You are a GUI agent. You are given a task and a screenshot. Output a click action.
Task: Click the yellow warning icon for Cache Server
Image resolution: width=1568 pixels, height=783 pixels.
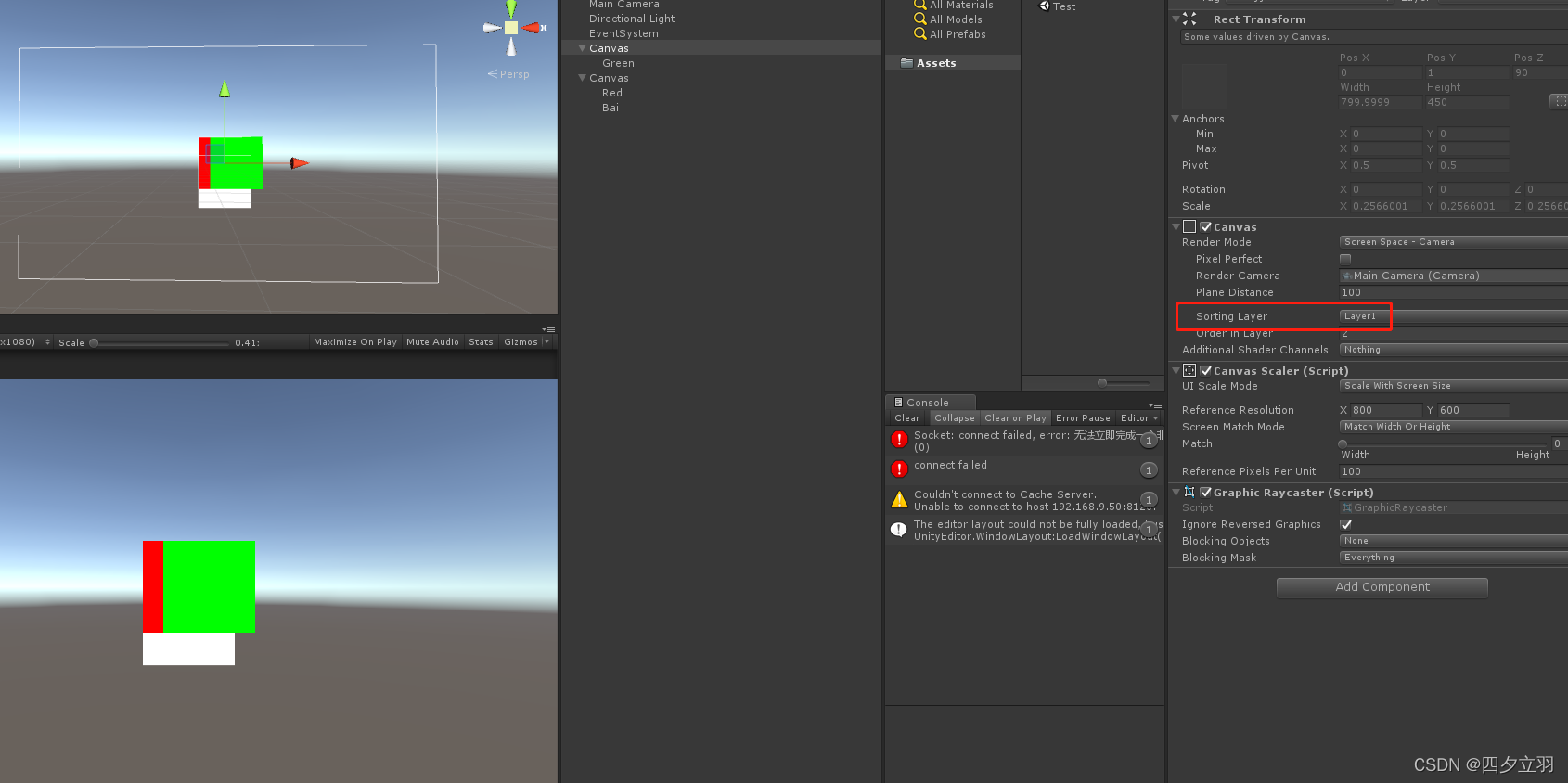(899, 500)
